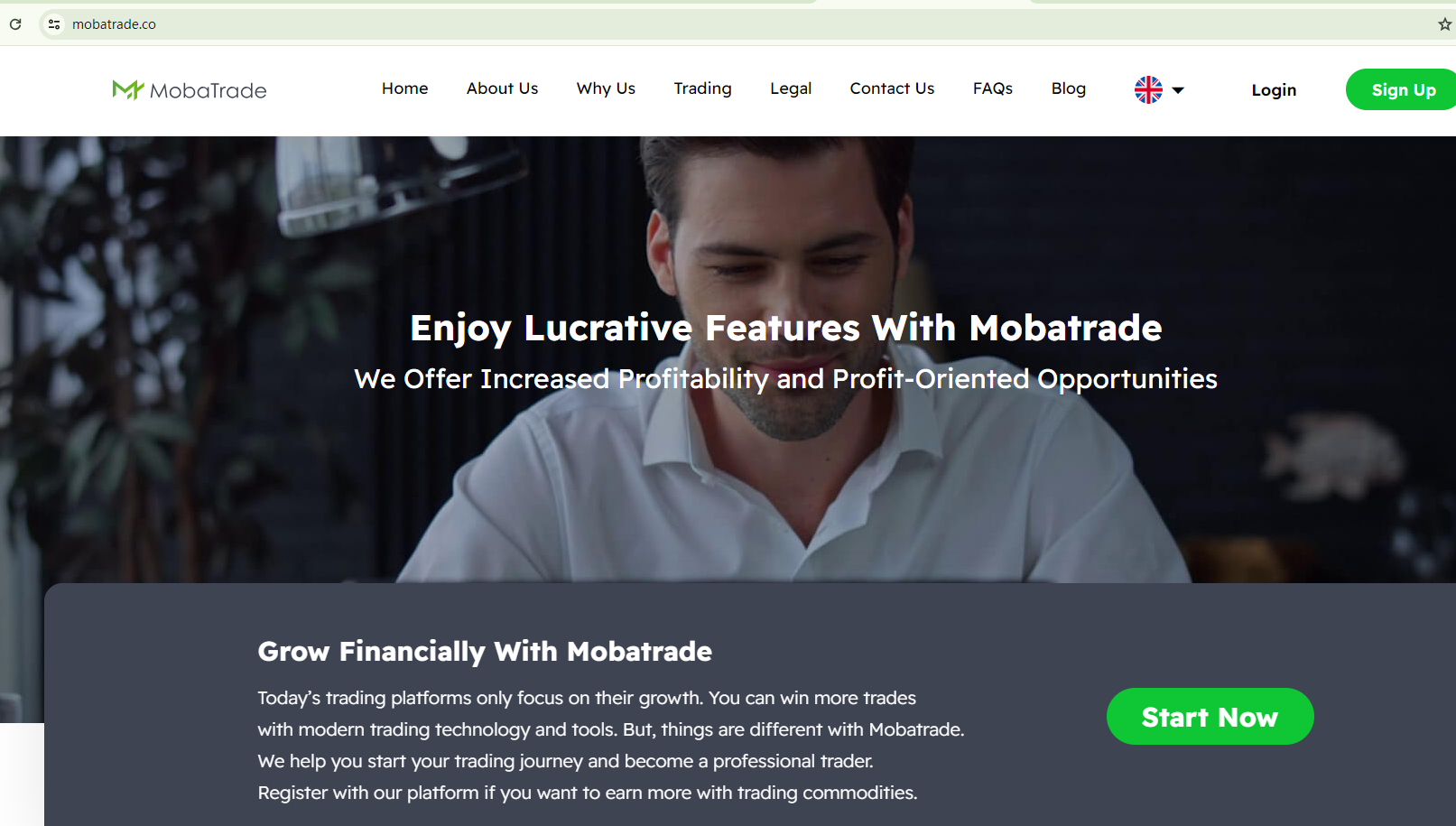
Task: Click the UK flag language icon
Action: coord(1148,89)
